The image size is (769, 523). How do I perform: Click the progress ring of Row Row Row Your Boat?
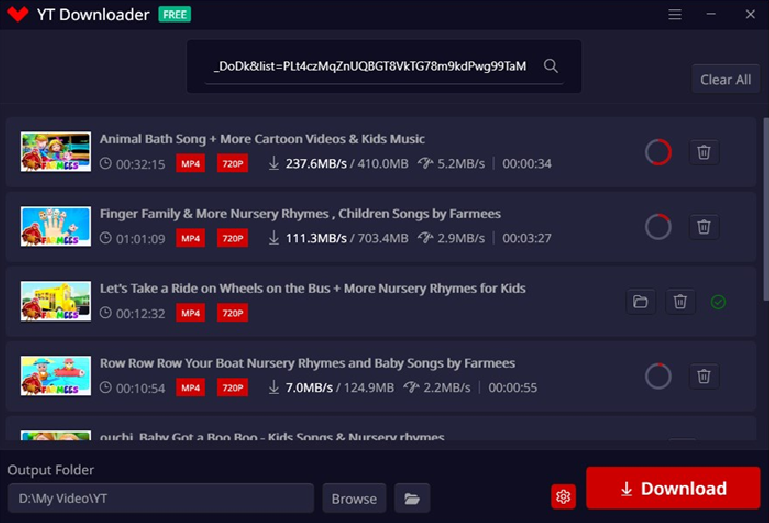[x=658, y=376]
